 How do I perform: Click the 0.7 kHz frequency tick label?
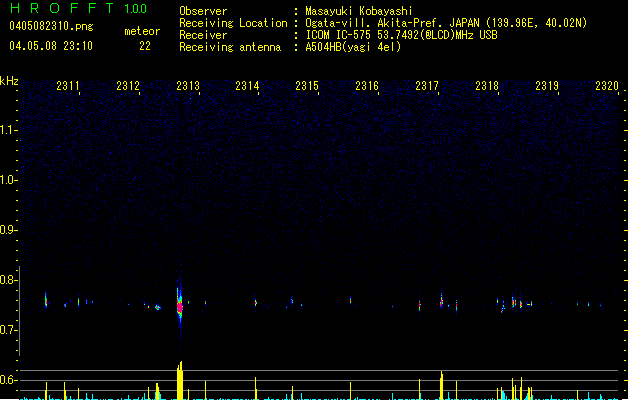8,330
